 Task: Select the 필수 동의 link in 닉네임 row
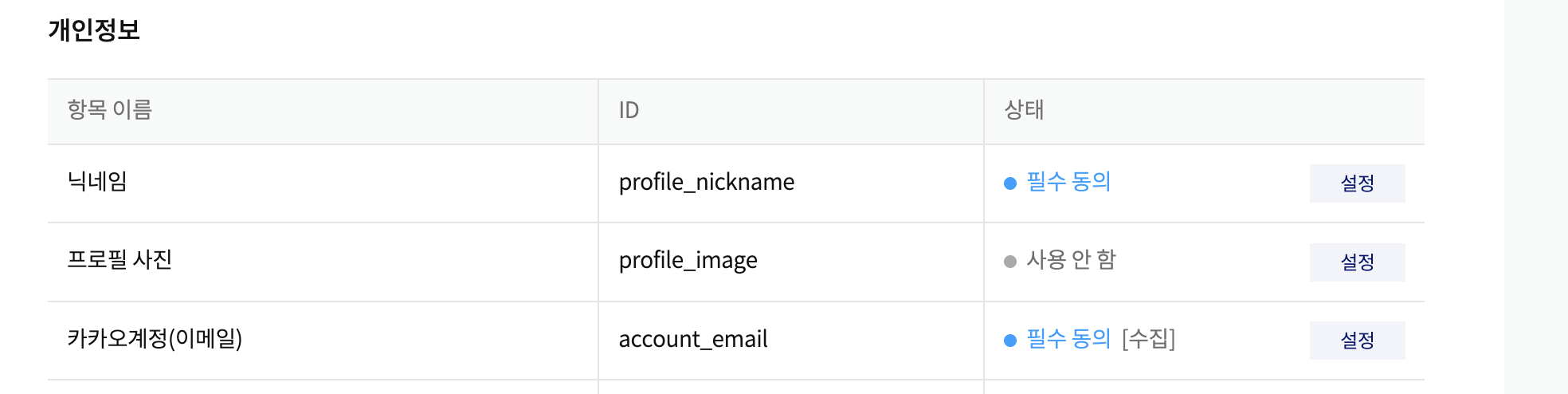pos(1068,182)
